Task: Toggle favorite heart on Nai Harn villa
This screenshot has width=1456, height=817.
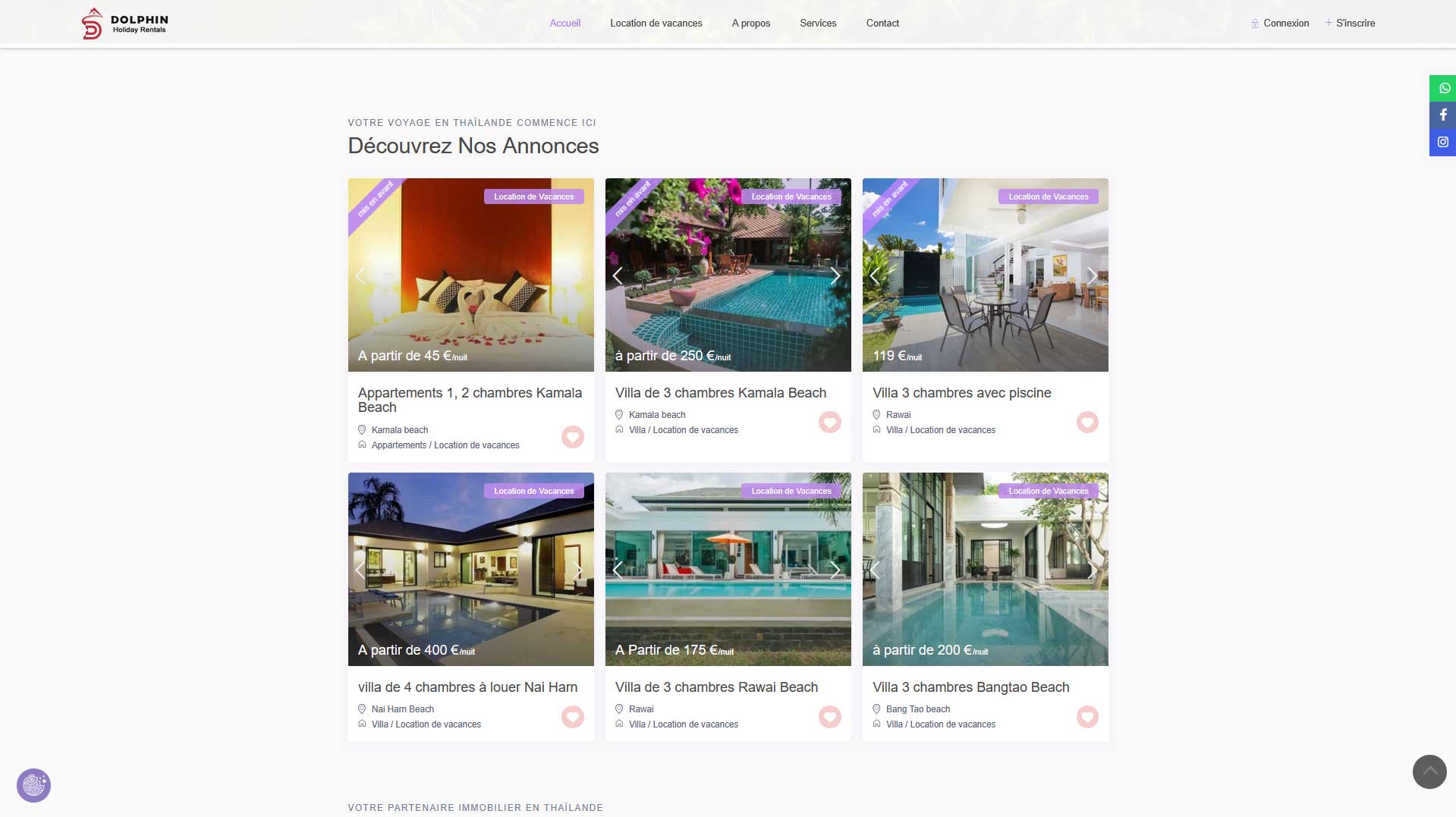Action: tap(573, 716)
